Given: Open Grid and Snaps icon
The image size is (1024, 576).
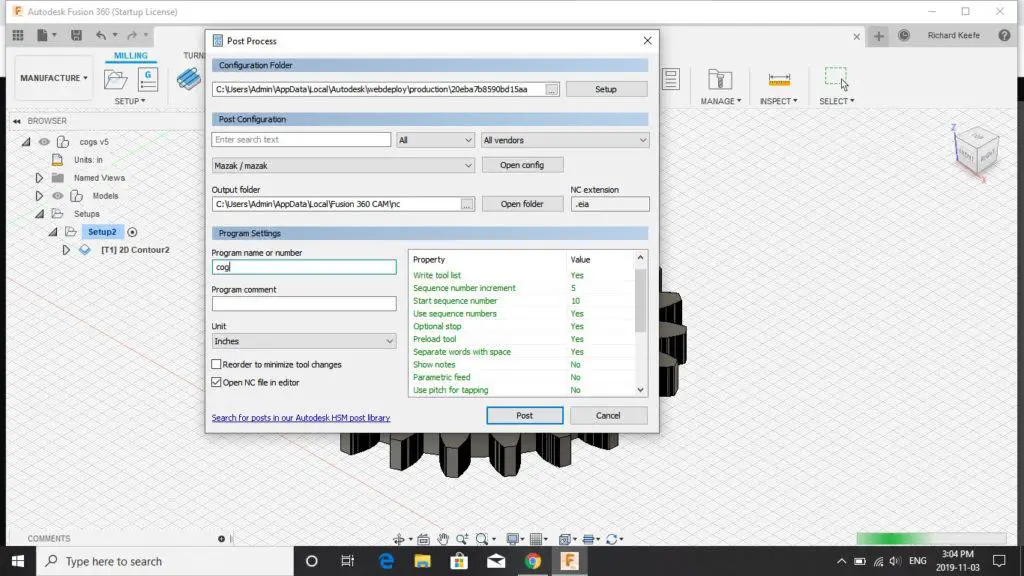Looking at the screenshot, I should coord(536,539).
